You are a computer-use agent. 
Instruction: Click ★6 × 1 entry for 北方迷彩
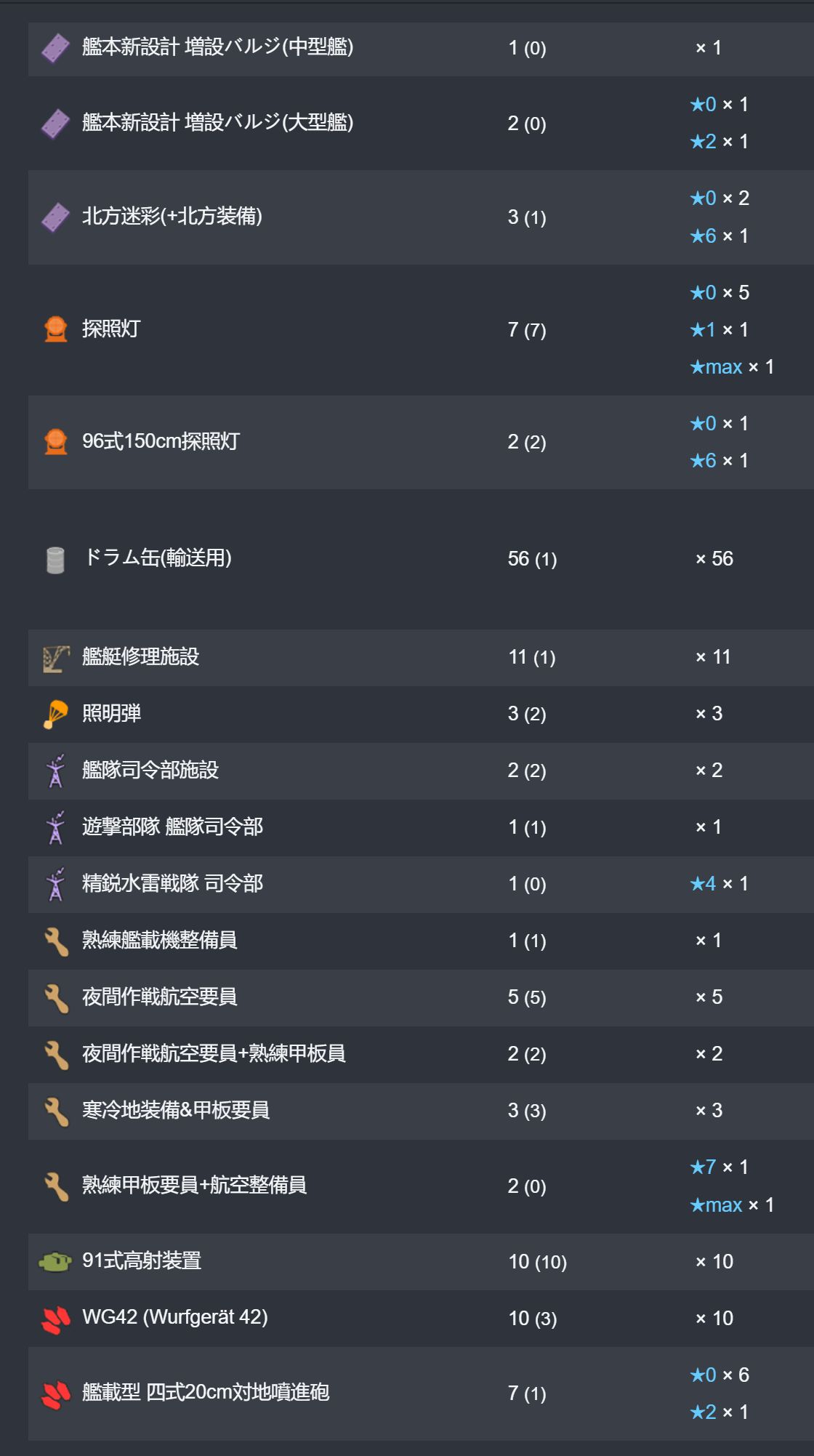click(719, 236)
